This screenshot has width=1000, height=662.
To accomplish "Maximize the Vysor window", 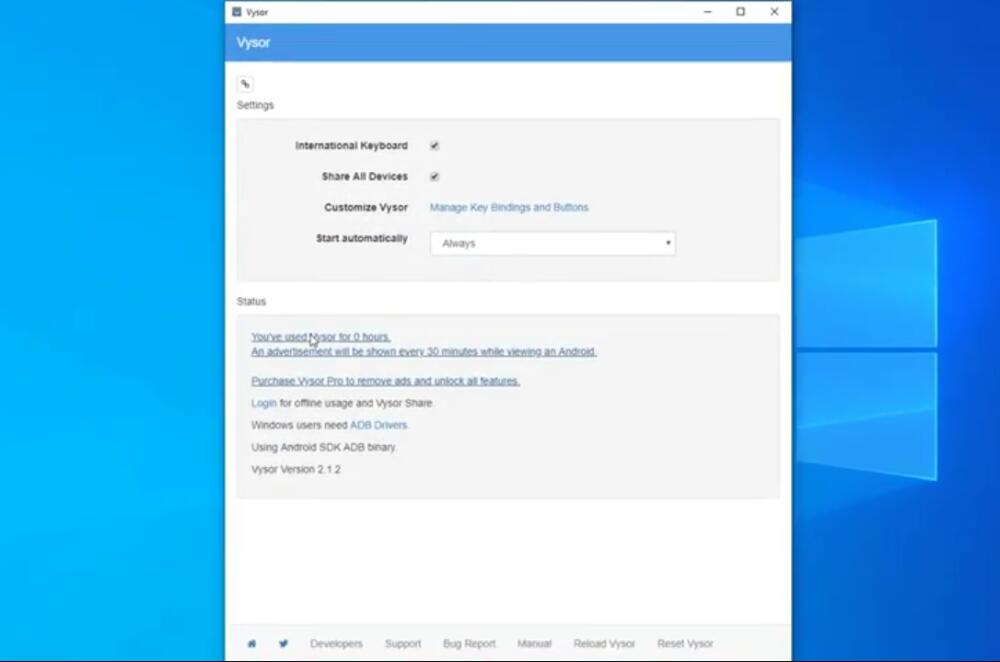I will point(740,11).
